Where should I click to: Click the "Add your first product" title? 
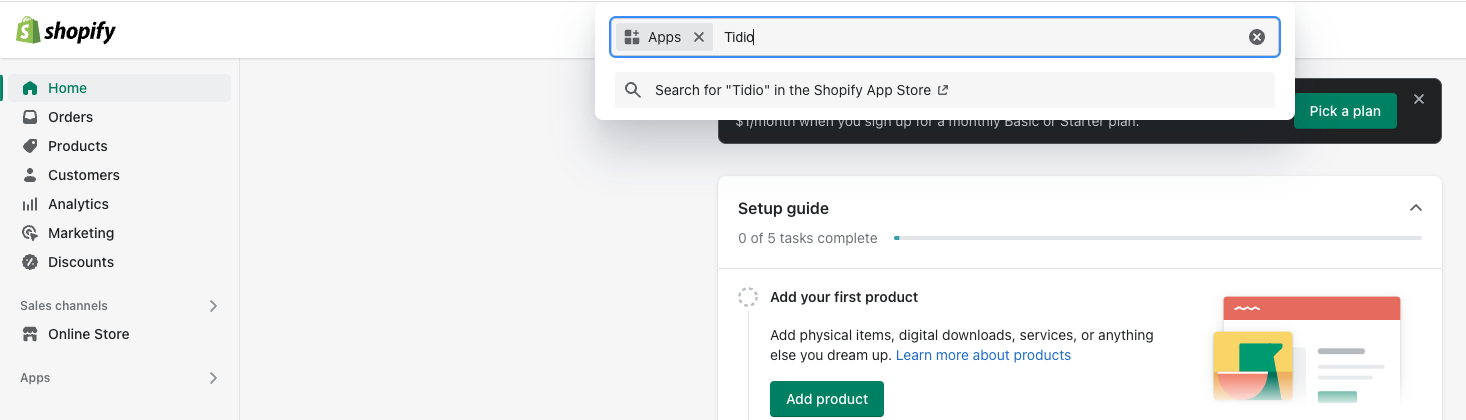tap(844, 297)
